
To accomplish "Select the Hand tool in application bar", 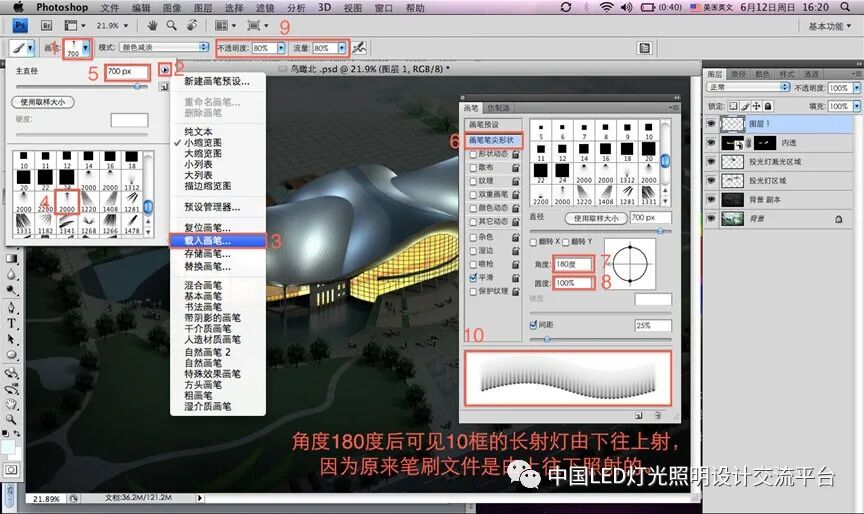I will point(153,25).
